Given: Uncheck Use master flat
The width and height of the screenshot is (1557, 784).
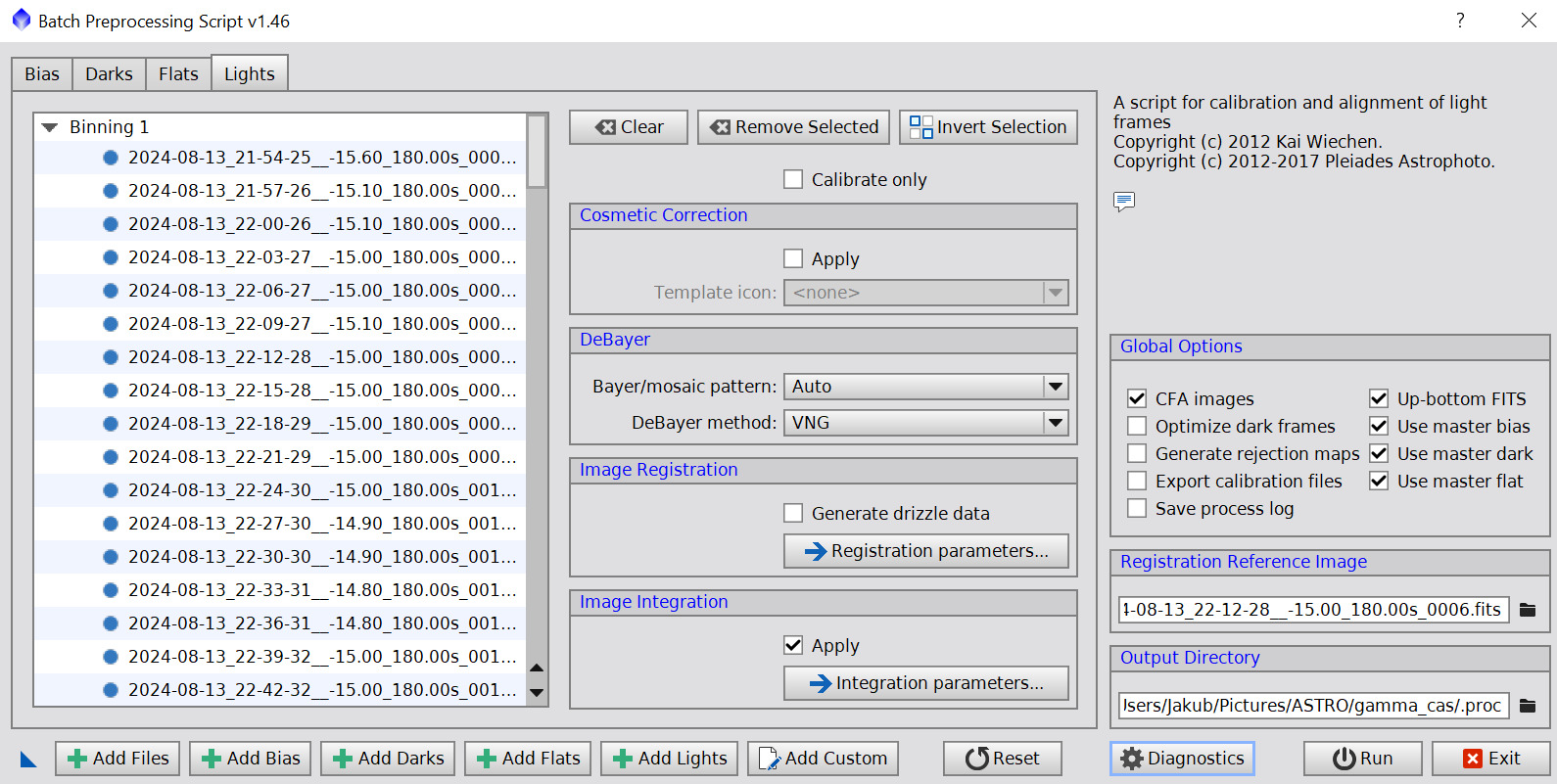Looking at the screenshot, I should 1379,481.
